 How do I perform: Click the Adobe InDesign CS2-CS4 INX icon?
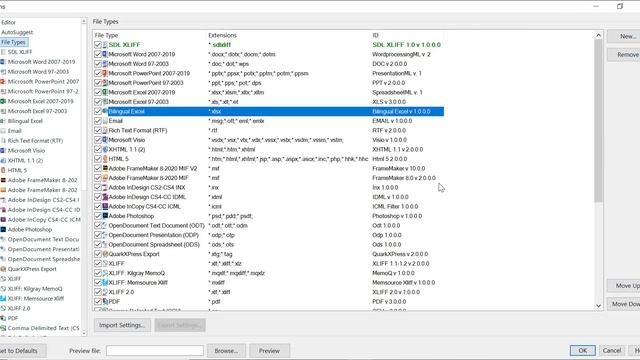click(x=105, y=187)
